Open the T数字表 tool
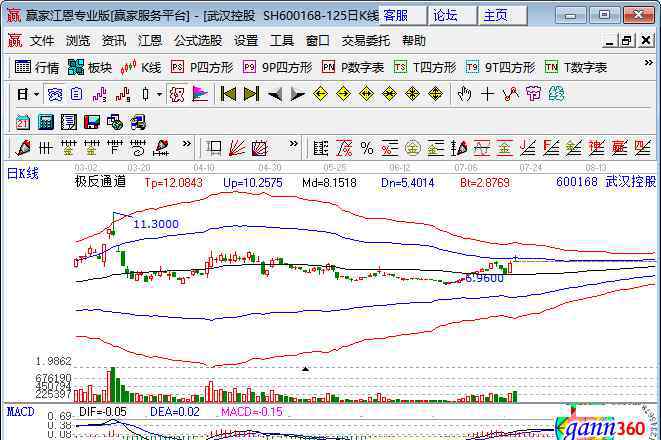 point(576,67)
